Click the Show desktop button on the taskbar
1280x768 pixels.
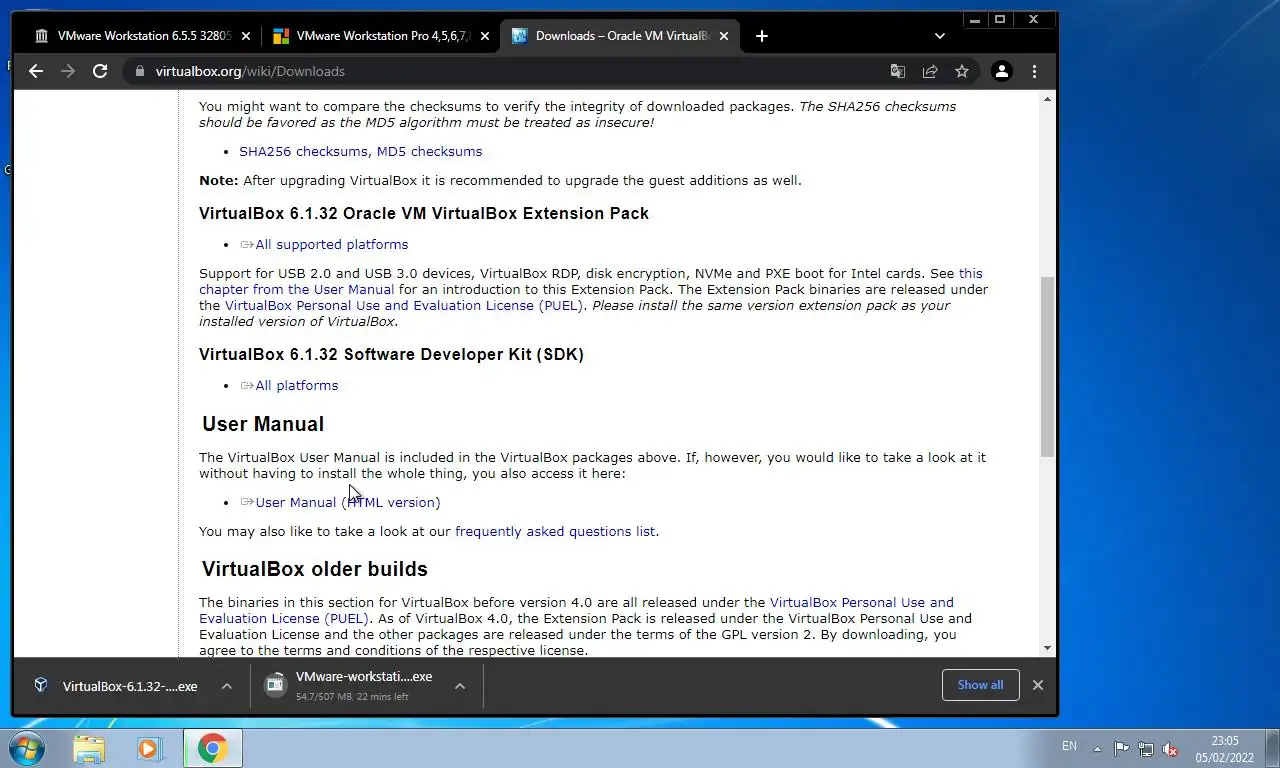pyautogui.click(x=1272, y=748)
